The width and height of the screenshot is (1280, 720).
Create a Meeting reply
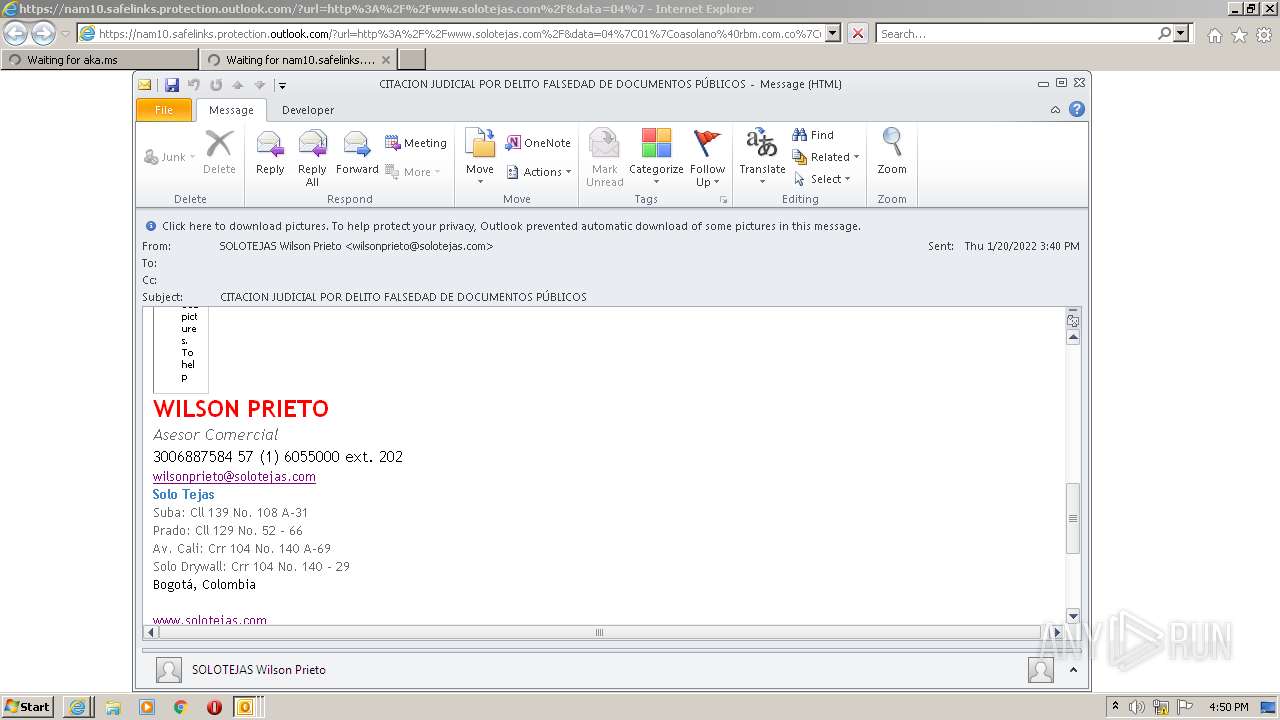(416, 143)
